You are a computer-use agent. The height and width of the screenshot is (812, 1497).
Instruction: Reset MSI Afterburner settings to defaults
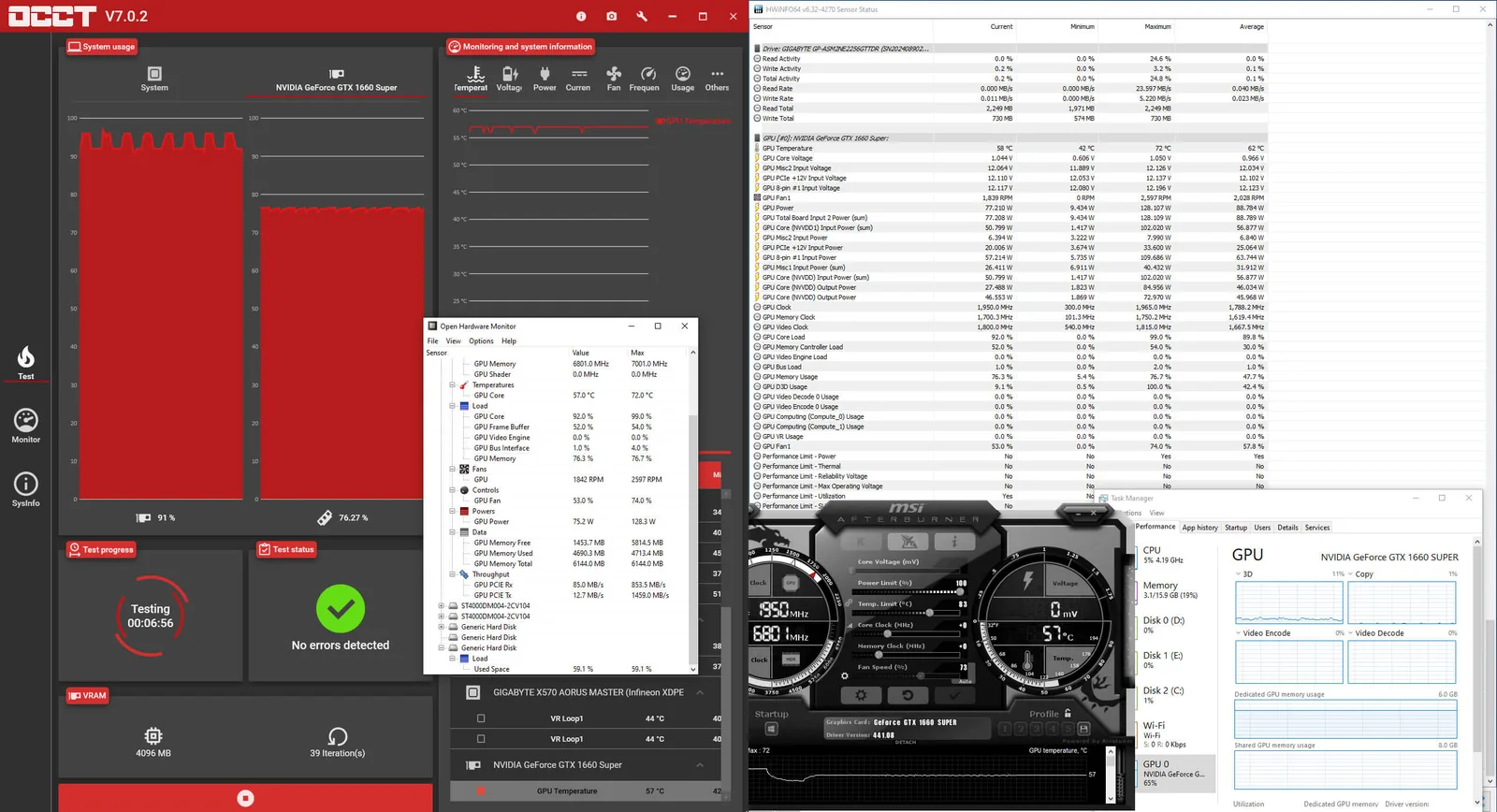[x=908, y=695]
